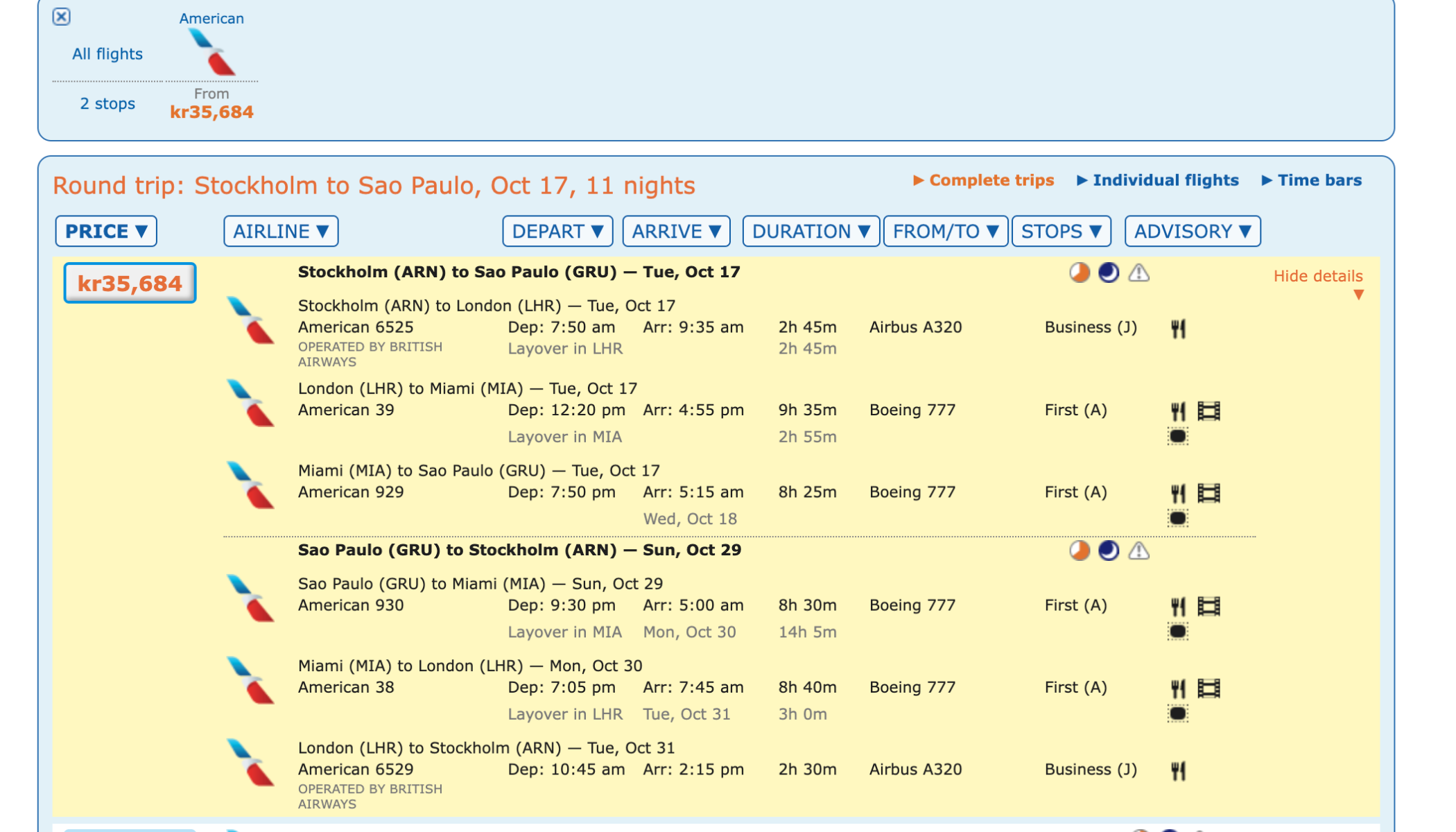The height and width of the screenshot is (832, 1456).
Task: Click the movie film icon for American 930
Action: click(1208, 607)
